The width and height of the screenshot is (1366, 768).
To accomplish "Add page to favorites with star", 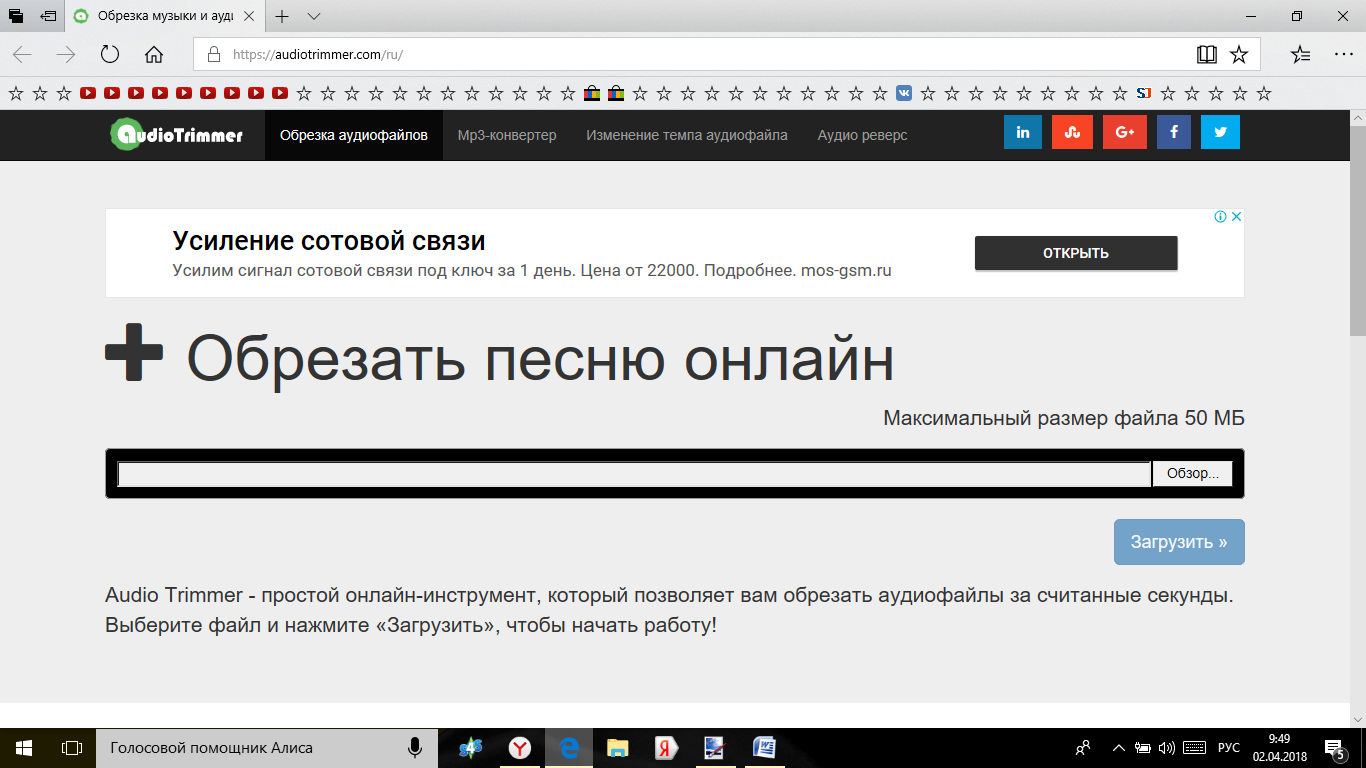I will click(1239, 54).
